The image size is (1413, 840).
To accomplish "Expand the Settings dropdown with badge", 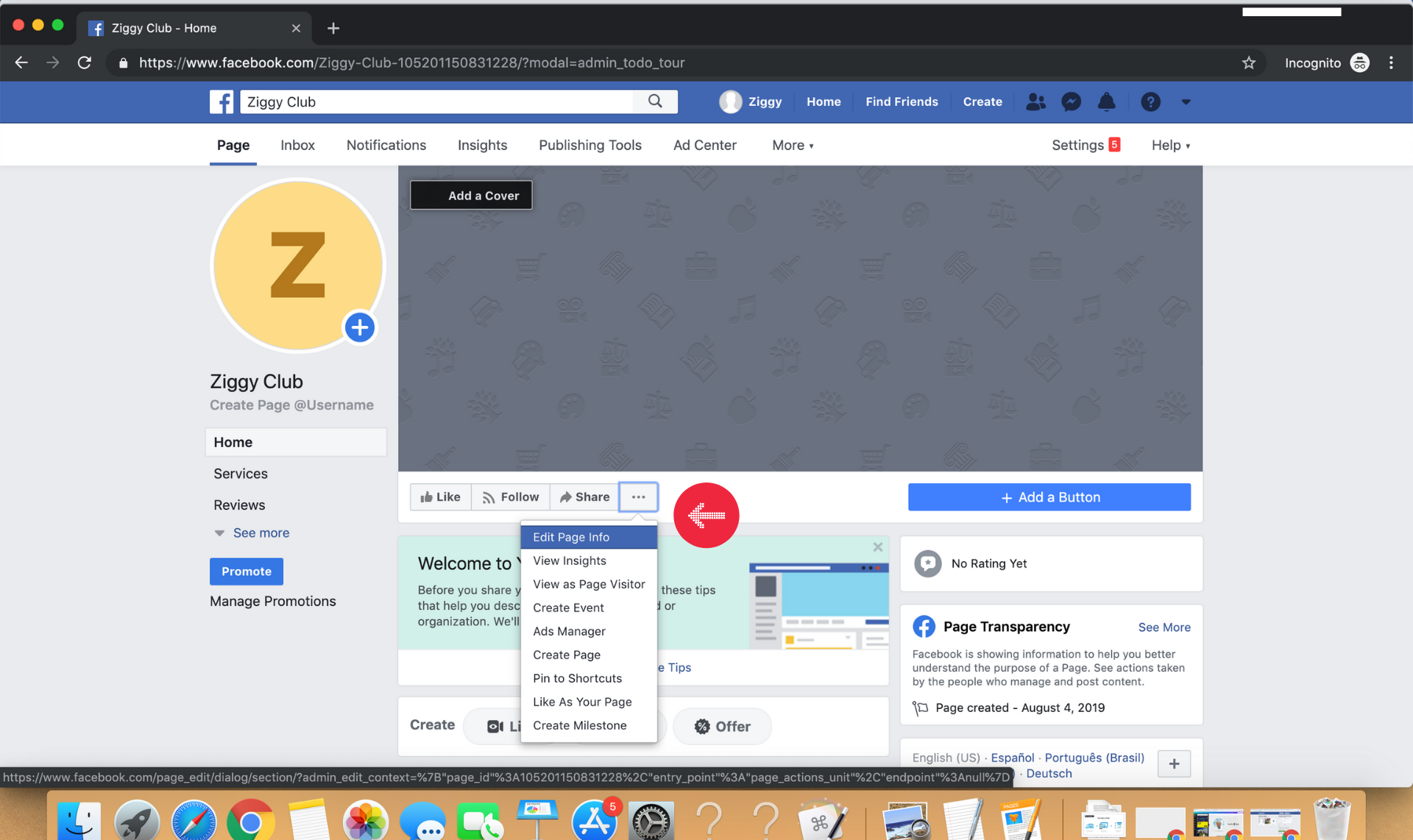I will click(1086, 145).
